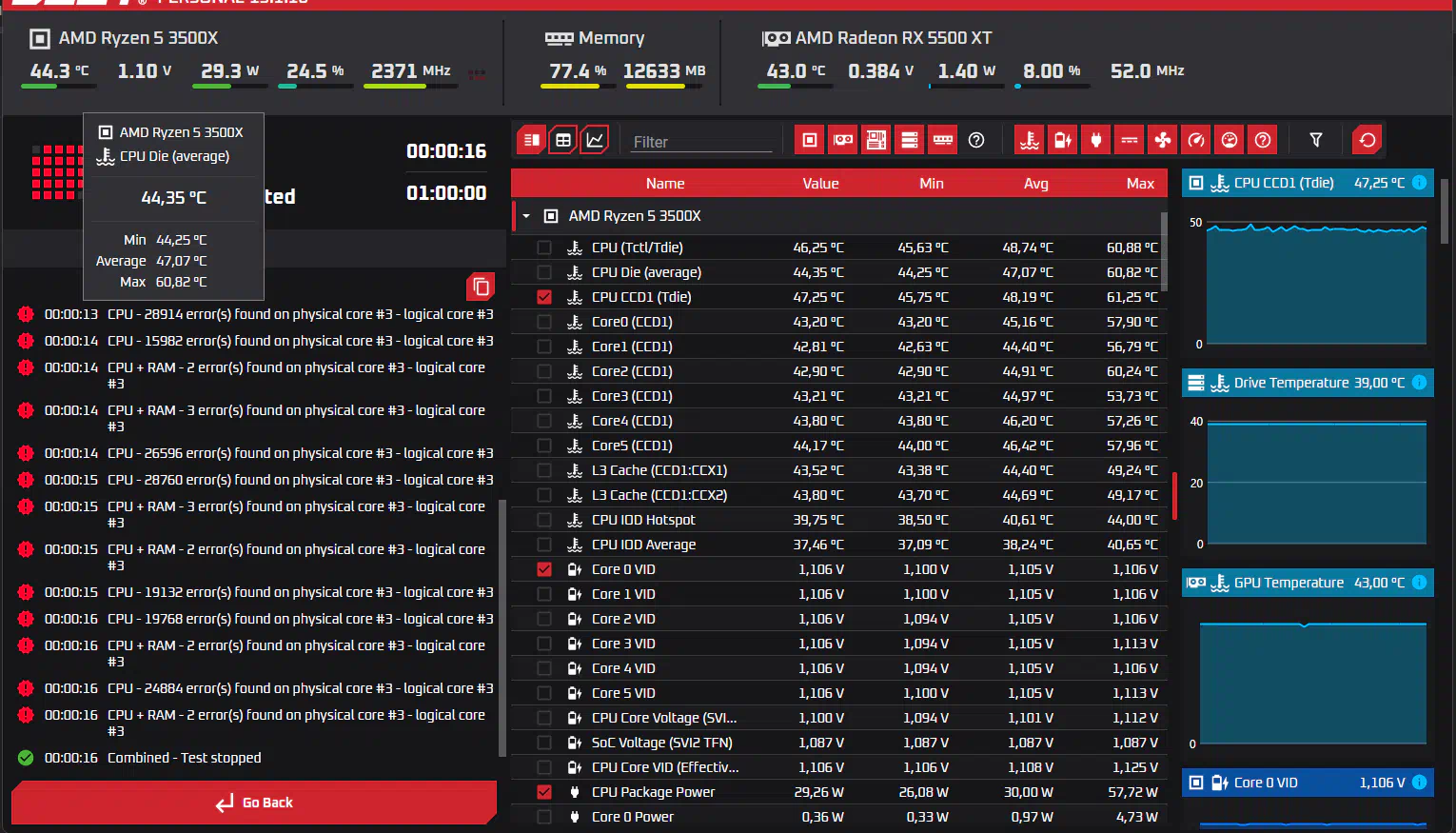
Task: Toggle the CPU sensors filter icon
Action: (810, 140)
